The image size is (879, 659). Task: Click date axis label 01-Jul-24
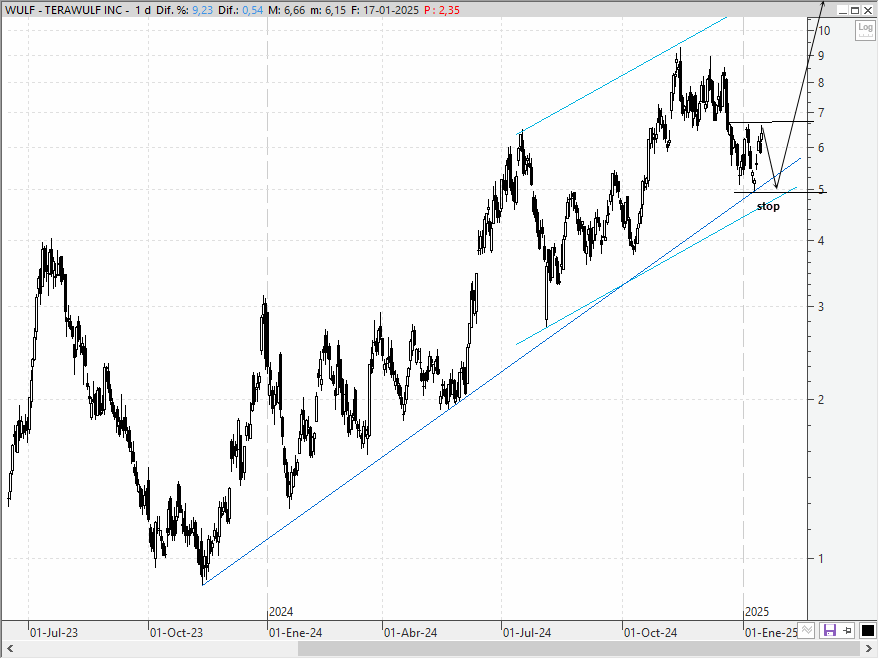click(527, 633)
